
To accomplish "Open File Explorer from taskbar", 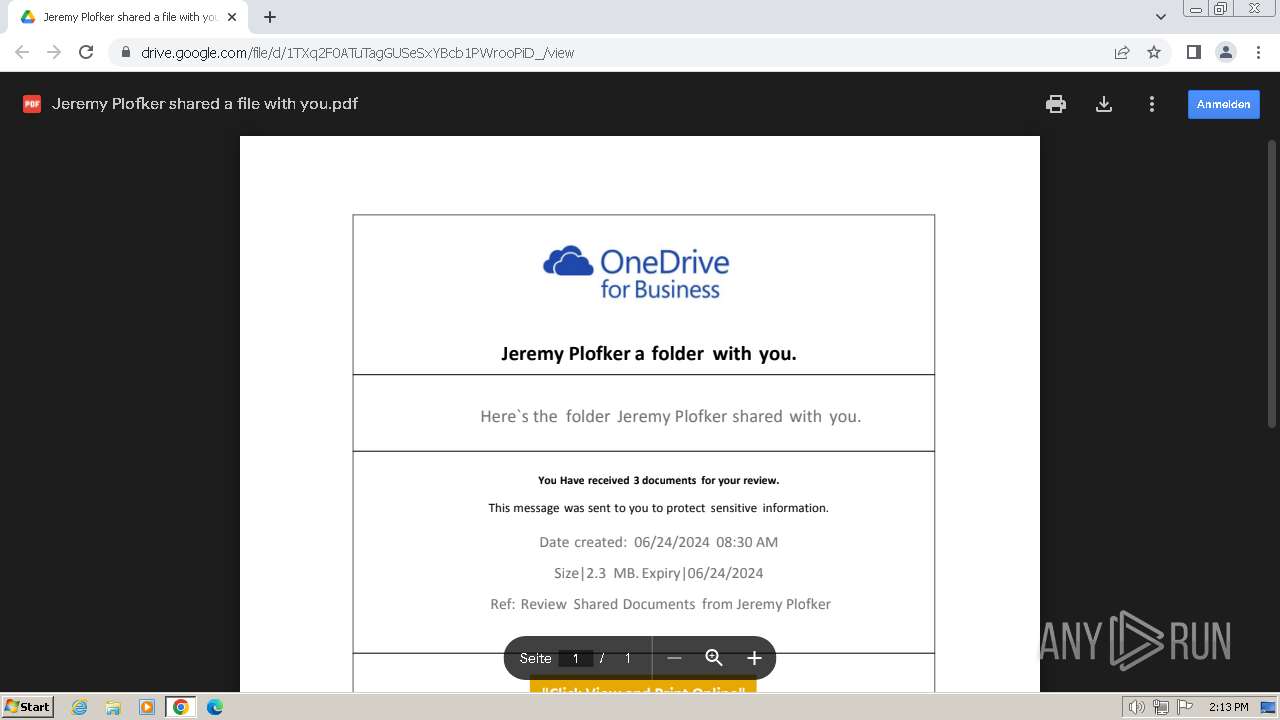I will [113, 707].
